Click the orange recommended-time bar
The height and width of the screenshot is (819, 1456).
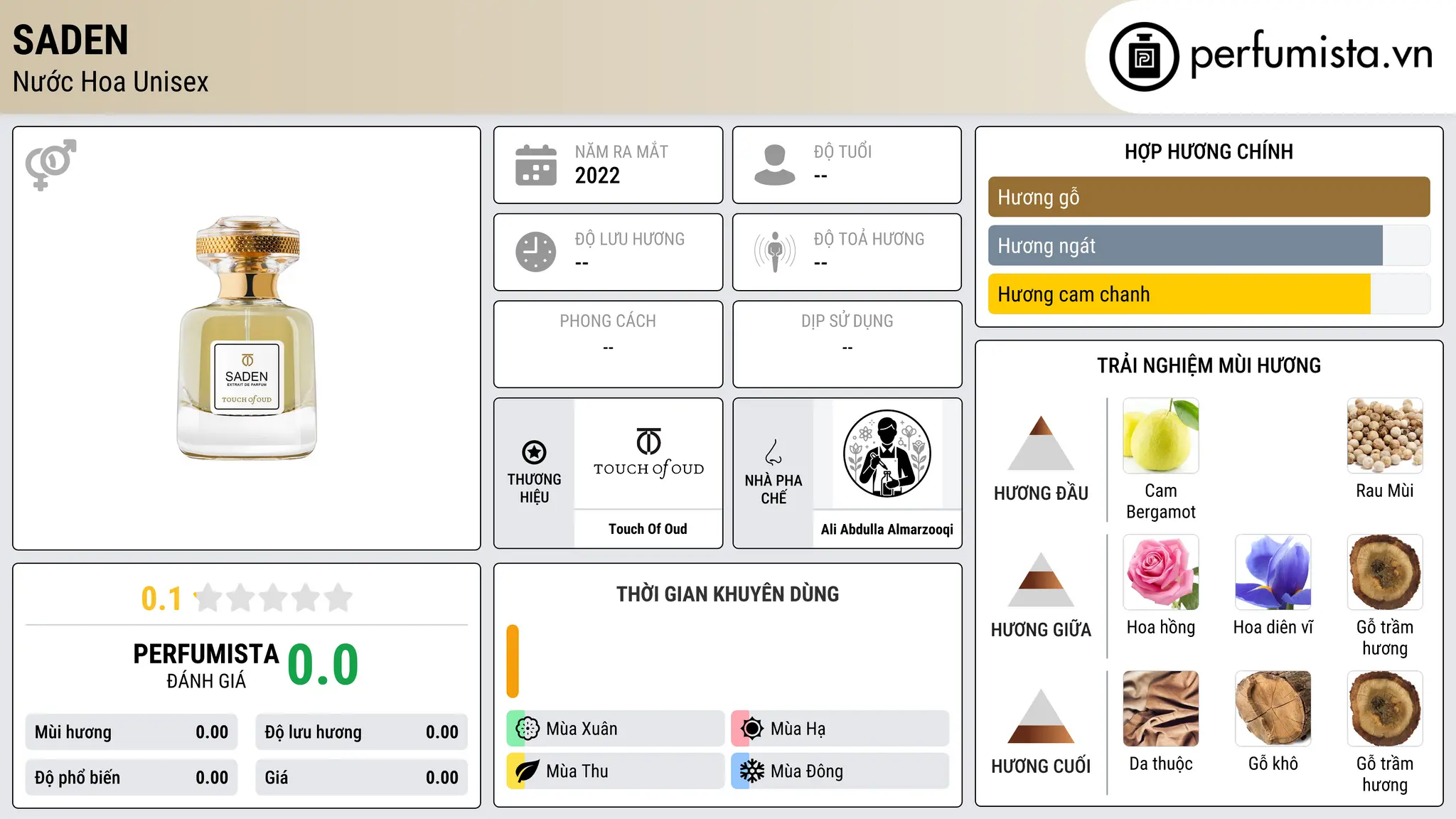click(x=513, y=661)
